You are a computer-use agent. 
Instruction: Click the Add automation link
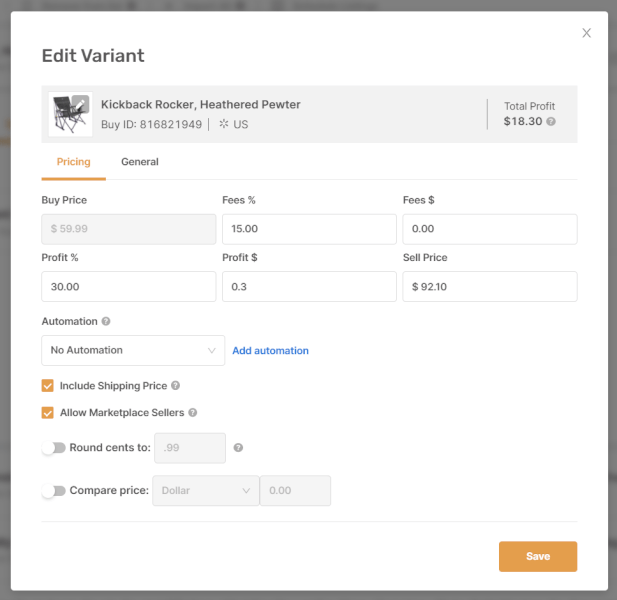click(270, 351)
